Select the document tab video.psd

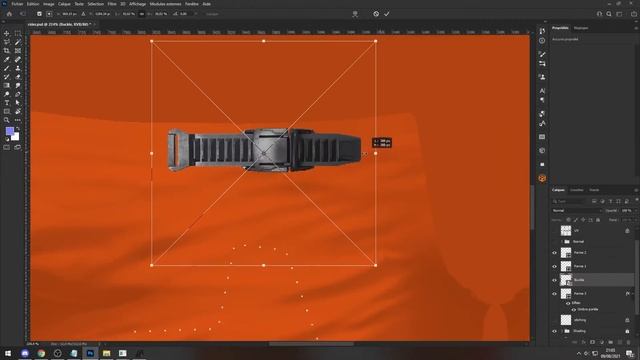[x=60, y=24]
